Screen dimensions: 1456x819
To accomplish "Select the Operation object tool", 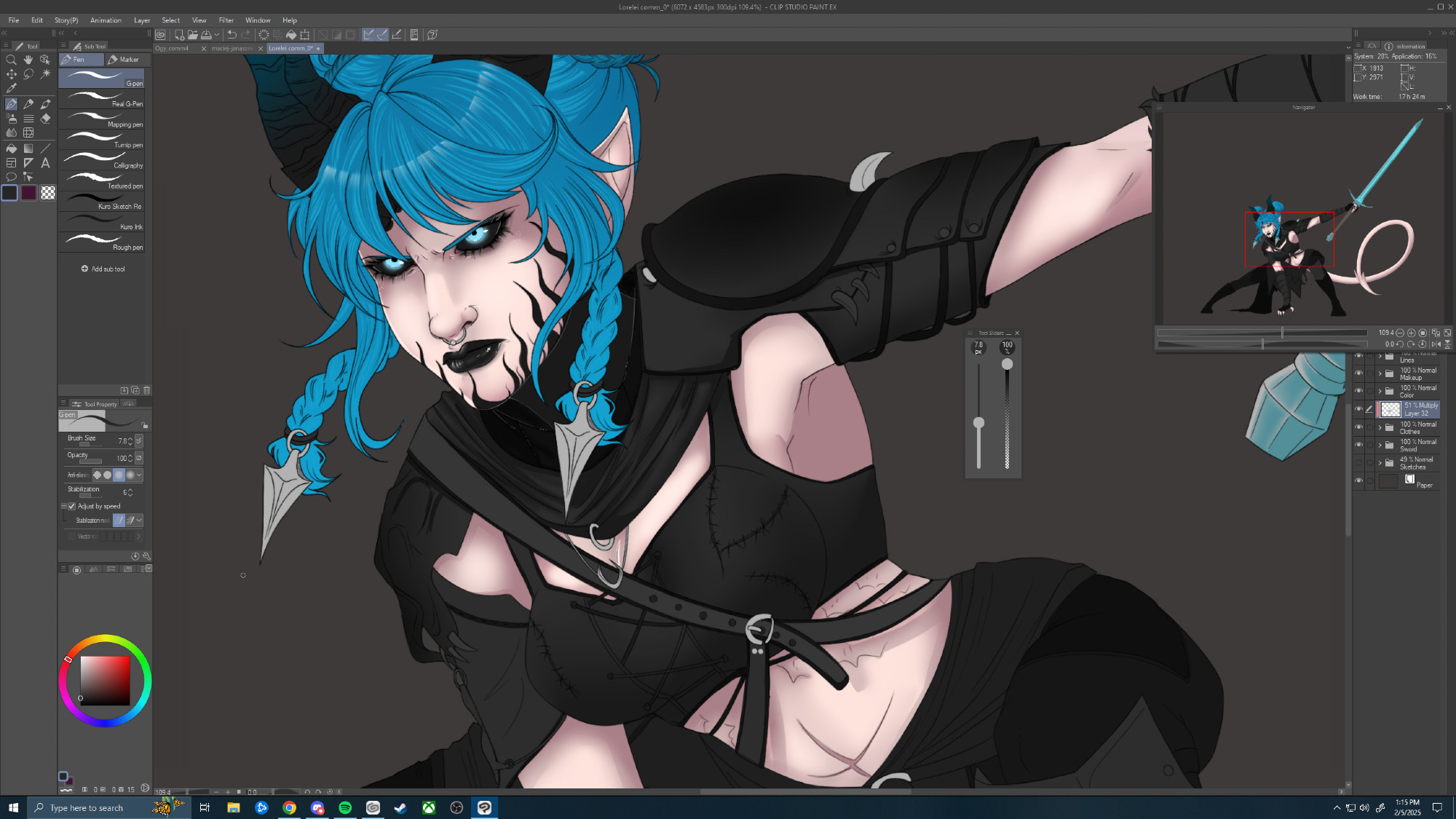I will pos(45,60).
